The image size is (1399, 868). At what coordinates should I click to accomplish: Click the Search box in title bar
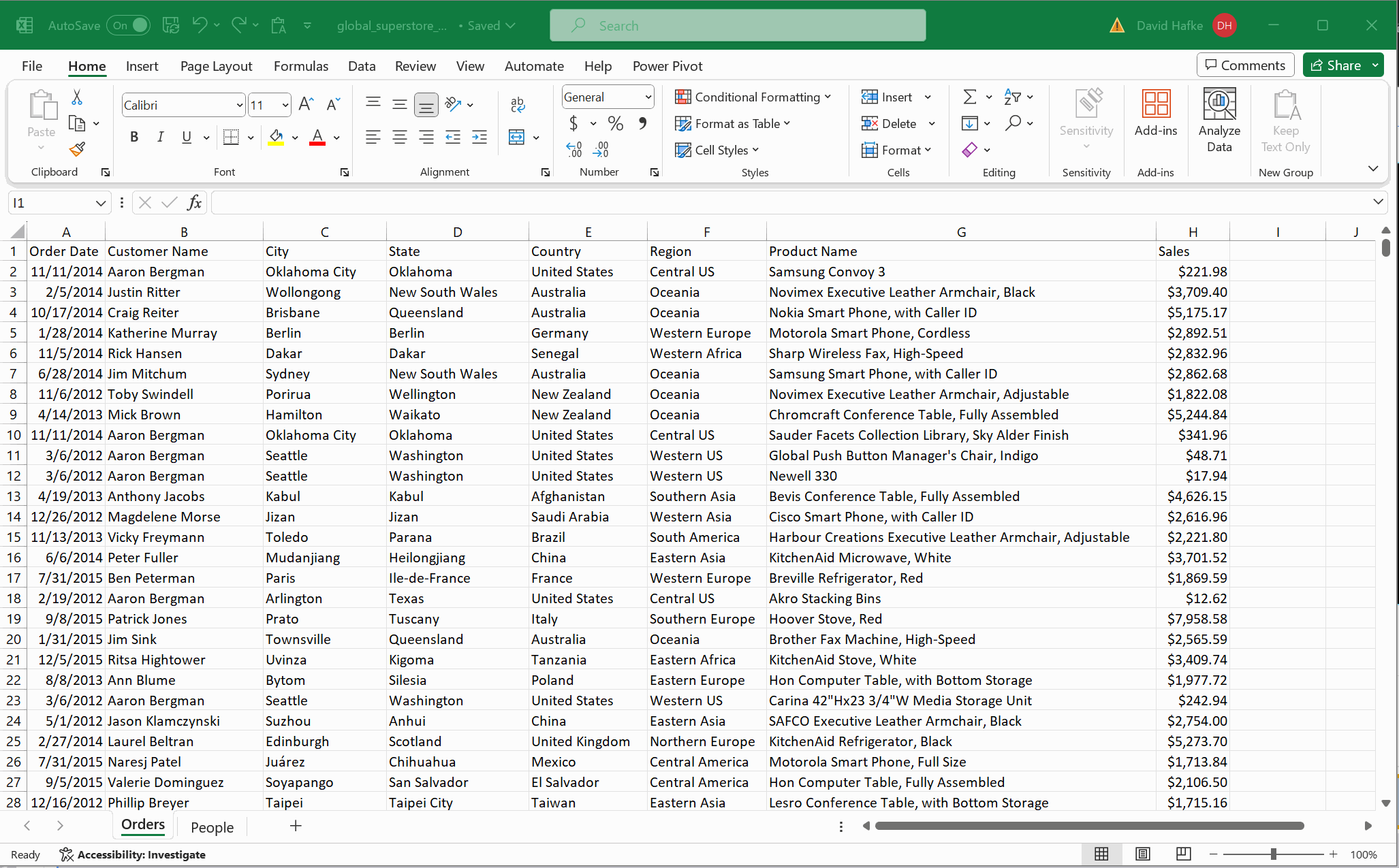pos(738,25)
